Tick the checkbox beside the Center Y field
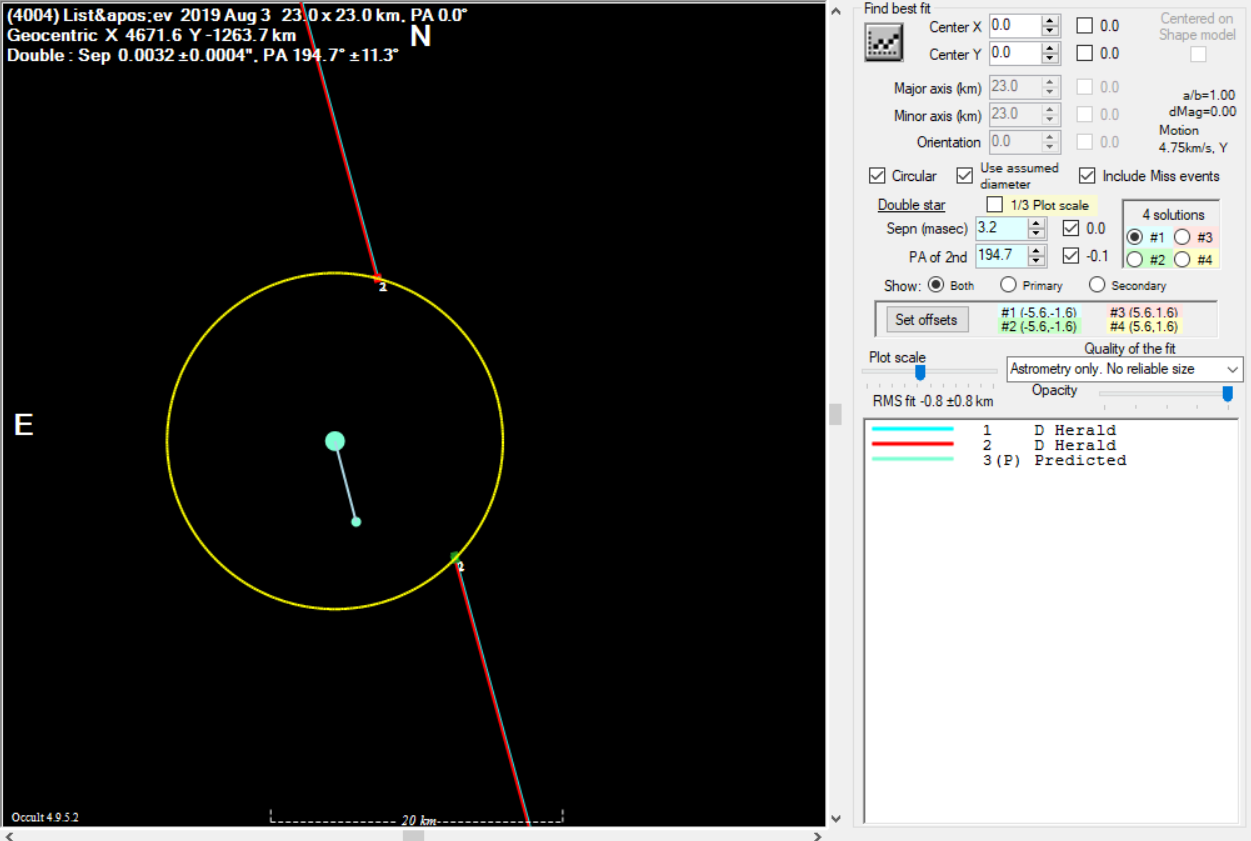Viewport: 1251px width, 841px height. click(1084, 53)
